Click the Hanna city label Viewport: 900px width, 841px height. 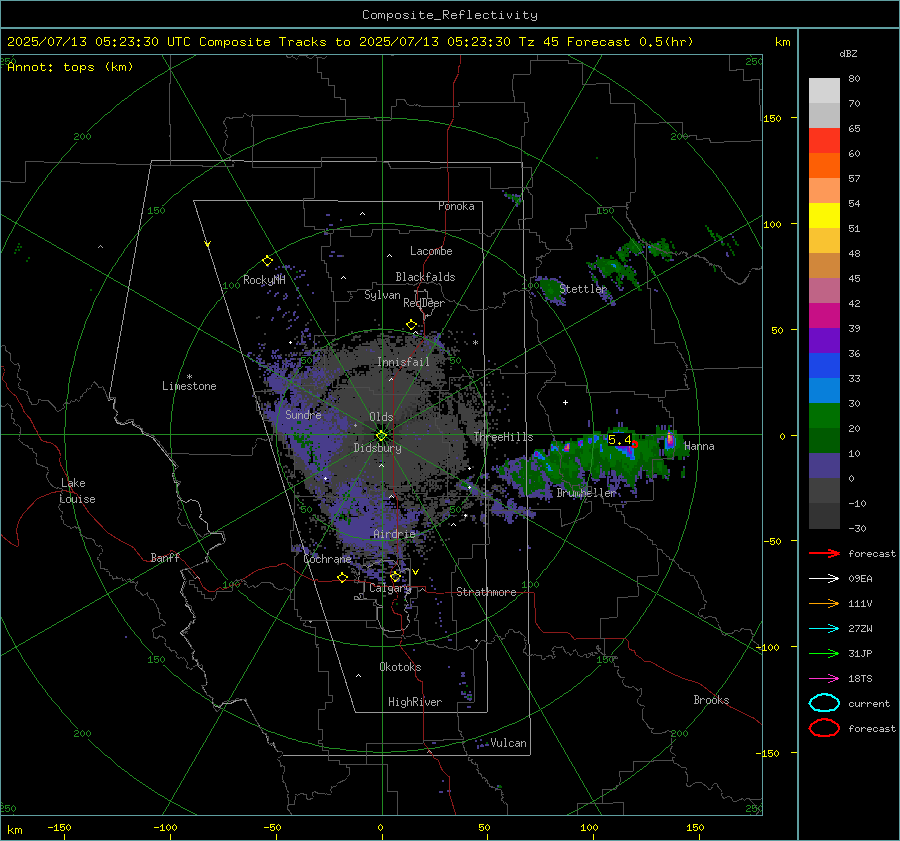(699, 446)
